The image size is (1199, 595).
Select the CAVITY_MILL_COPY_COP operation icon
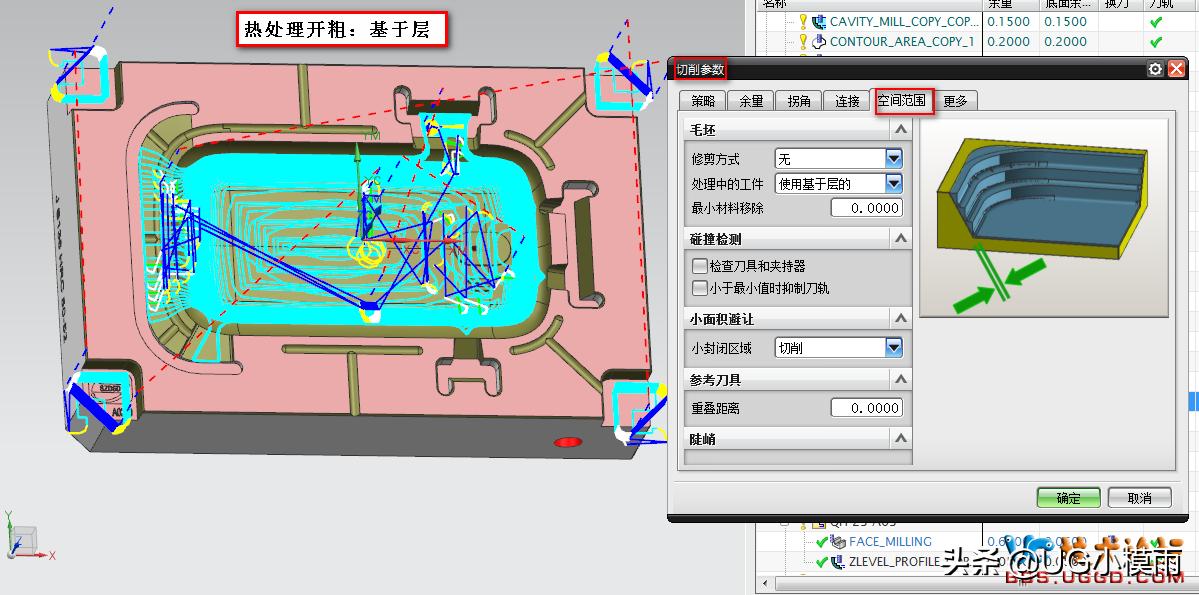[x=820, y=21]
